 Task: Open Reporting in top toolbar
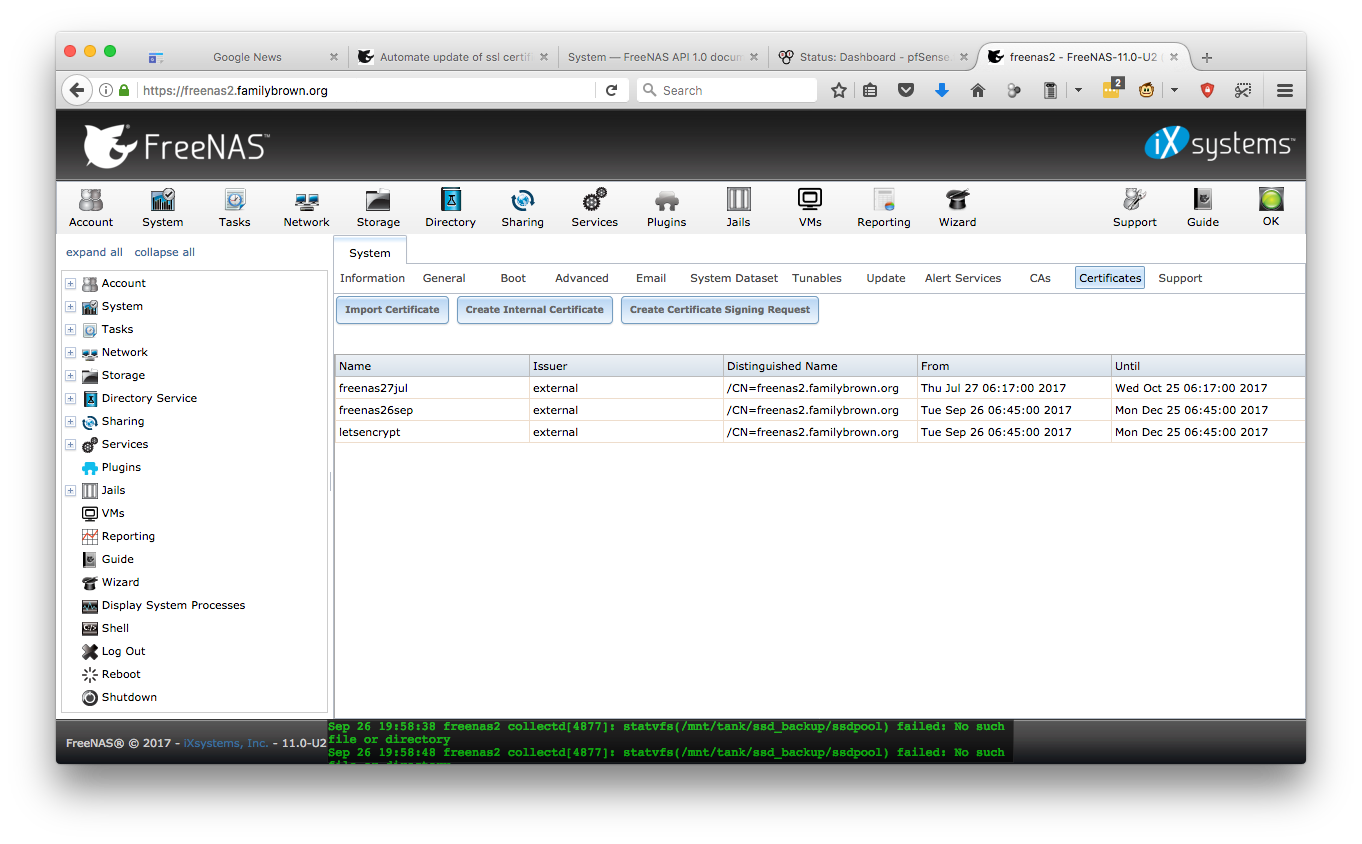884,208
